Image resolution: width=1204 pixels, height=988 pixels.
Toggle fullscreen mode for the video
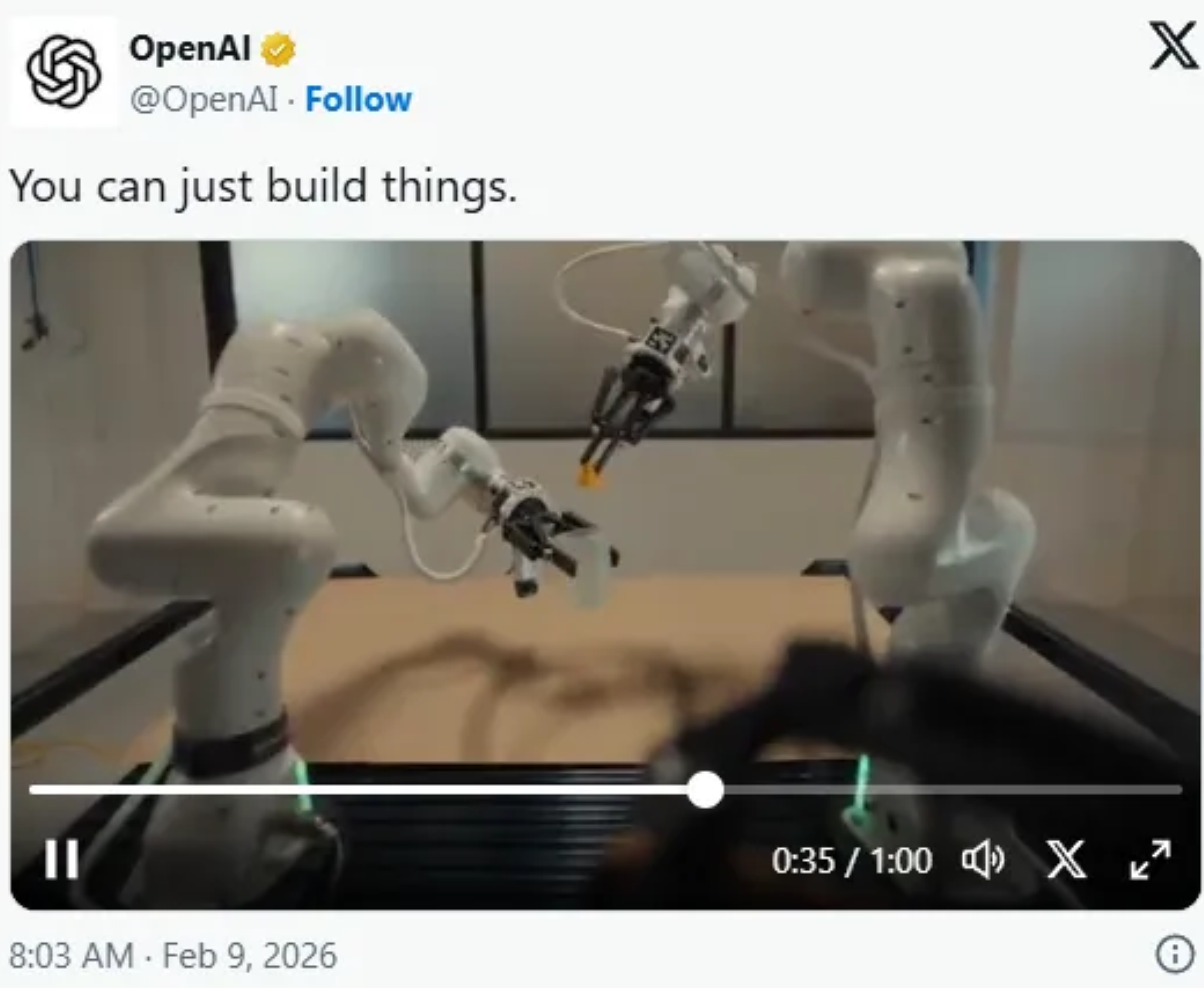click(1150, 859)
